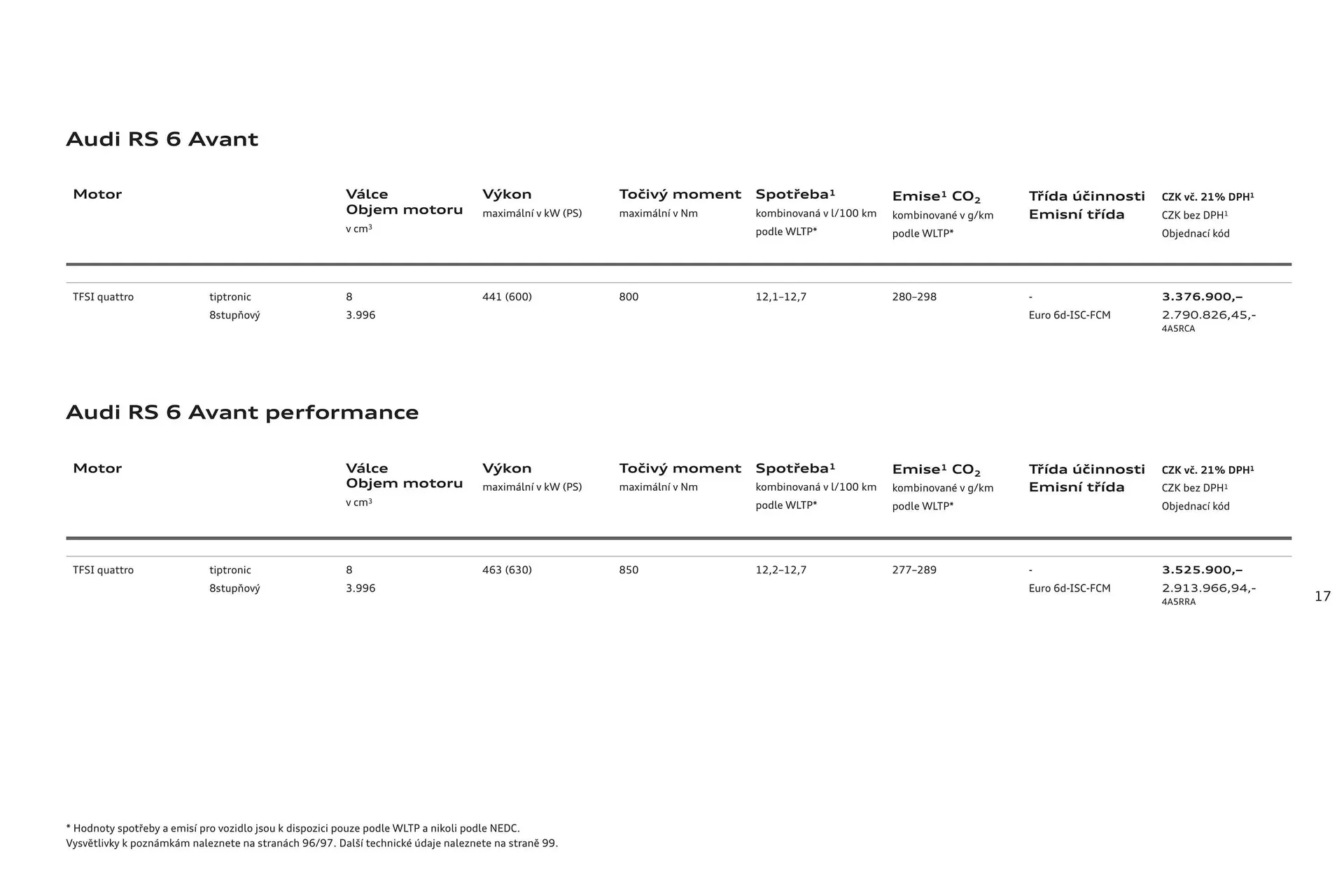
Task: Select the CO2 emission range 277–289
Action: click(913, 570)
